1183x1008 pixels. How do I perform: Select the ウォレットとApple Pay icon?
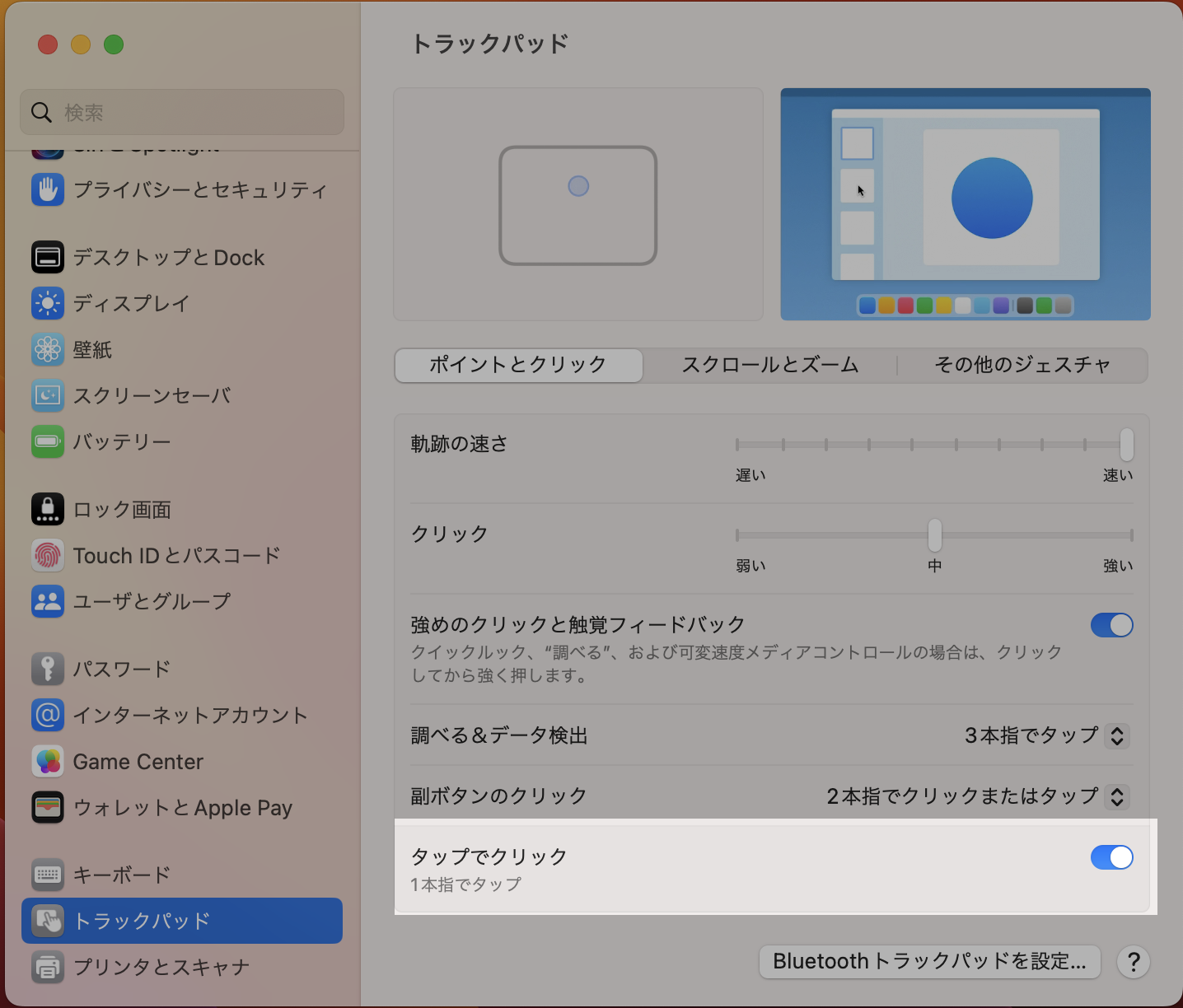[x=48, y=808]
